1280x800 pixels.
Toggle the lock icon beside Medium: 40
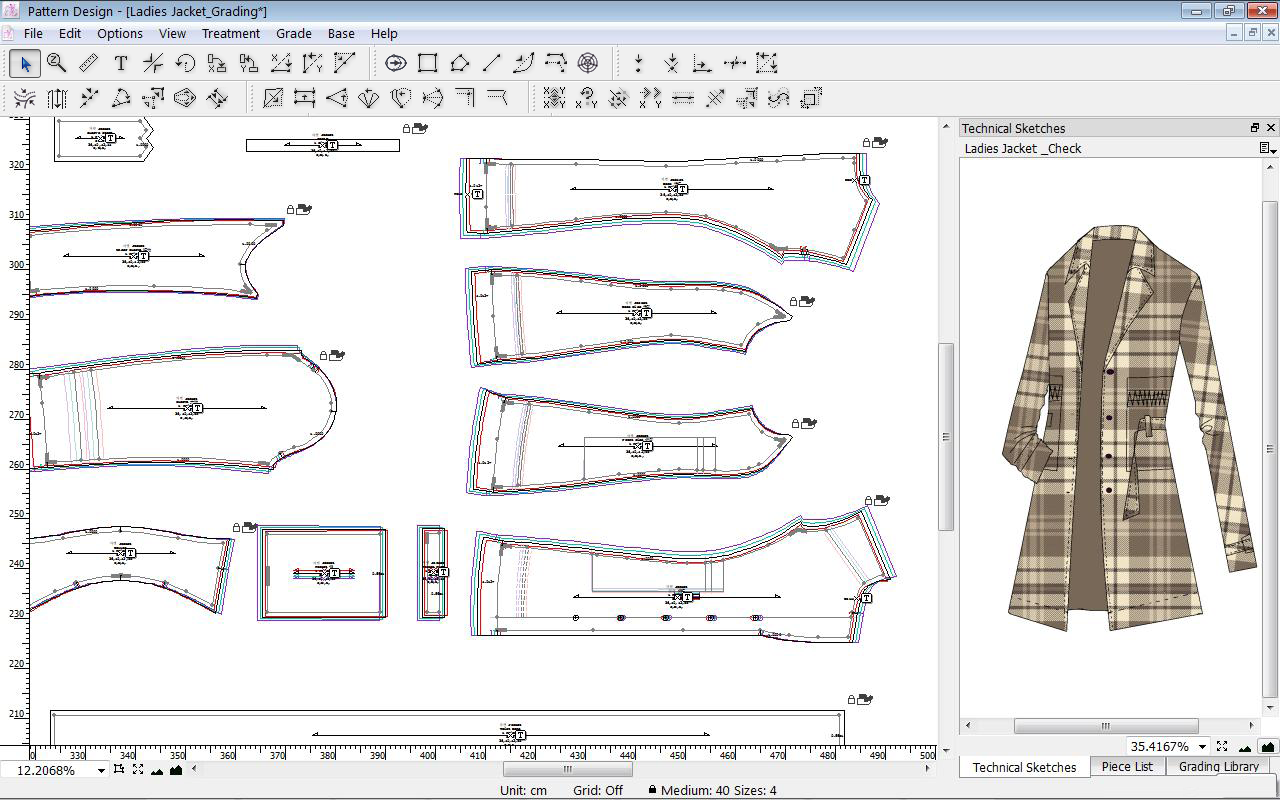[x=652, y=790]
